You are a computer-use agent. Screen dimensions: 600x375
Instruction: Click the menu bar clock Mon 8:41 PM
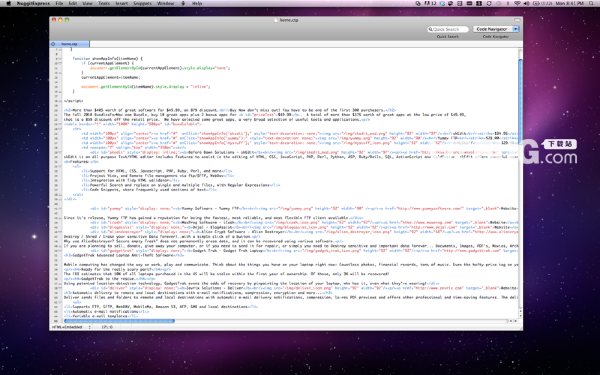point(570,3)
